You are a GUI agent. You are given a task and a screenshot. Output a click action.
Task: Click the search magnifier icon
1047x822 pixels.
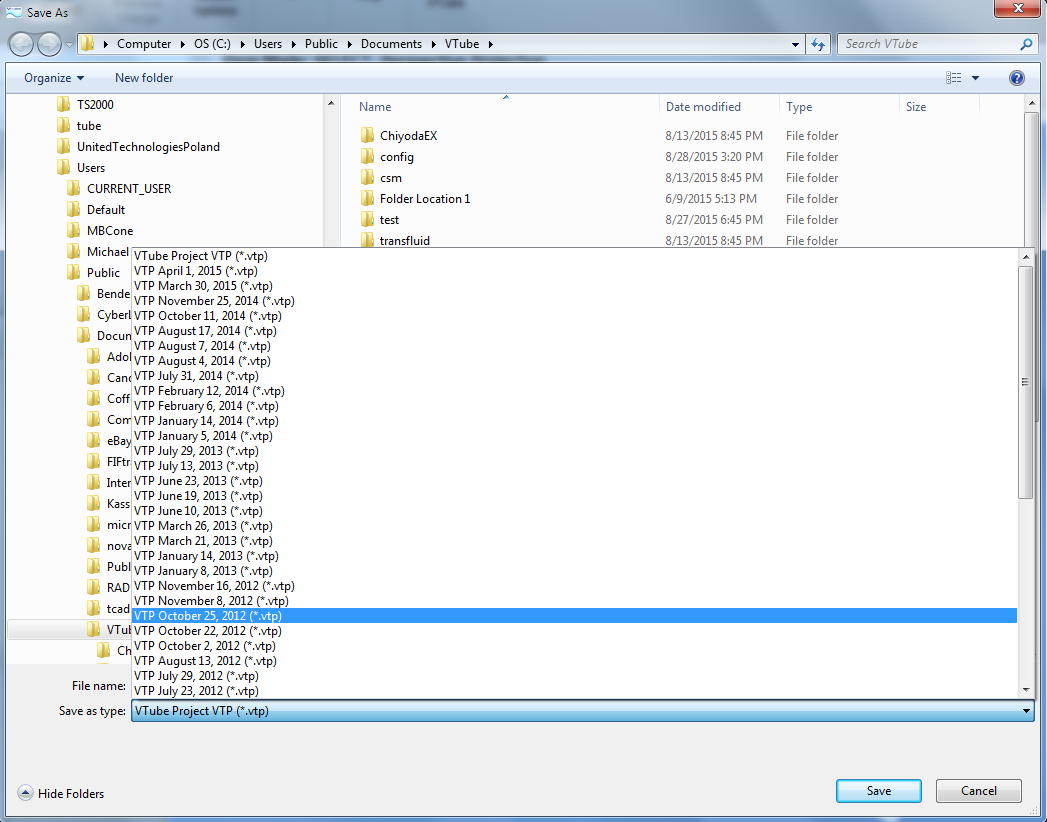1026,44
